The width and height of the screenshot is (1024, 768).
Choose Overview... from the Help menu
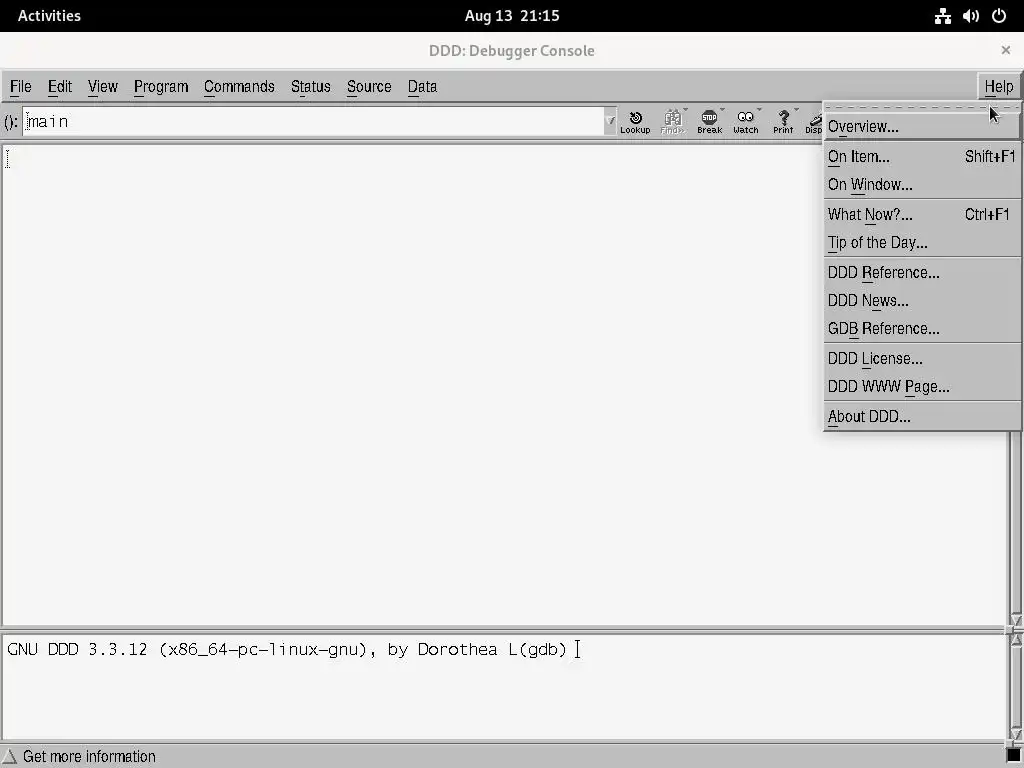[x=922, y=127]
